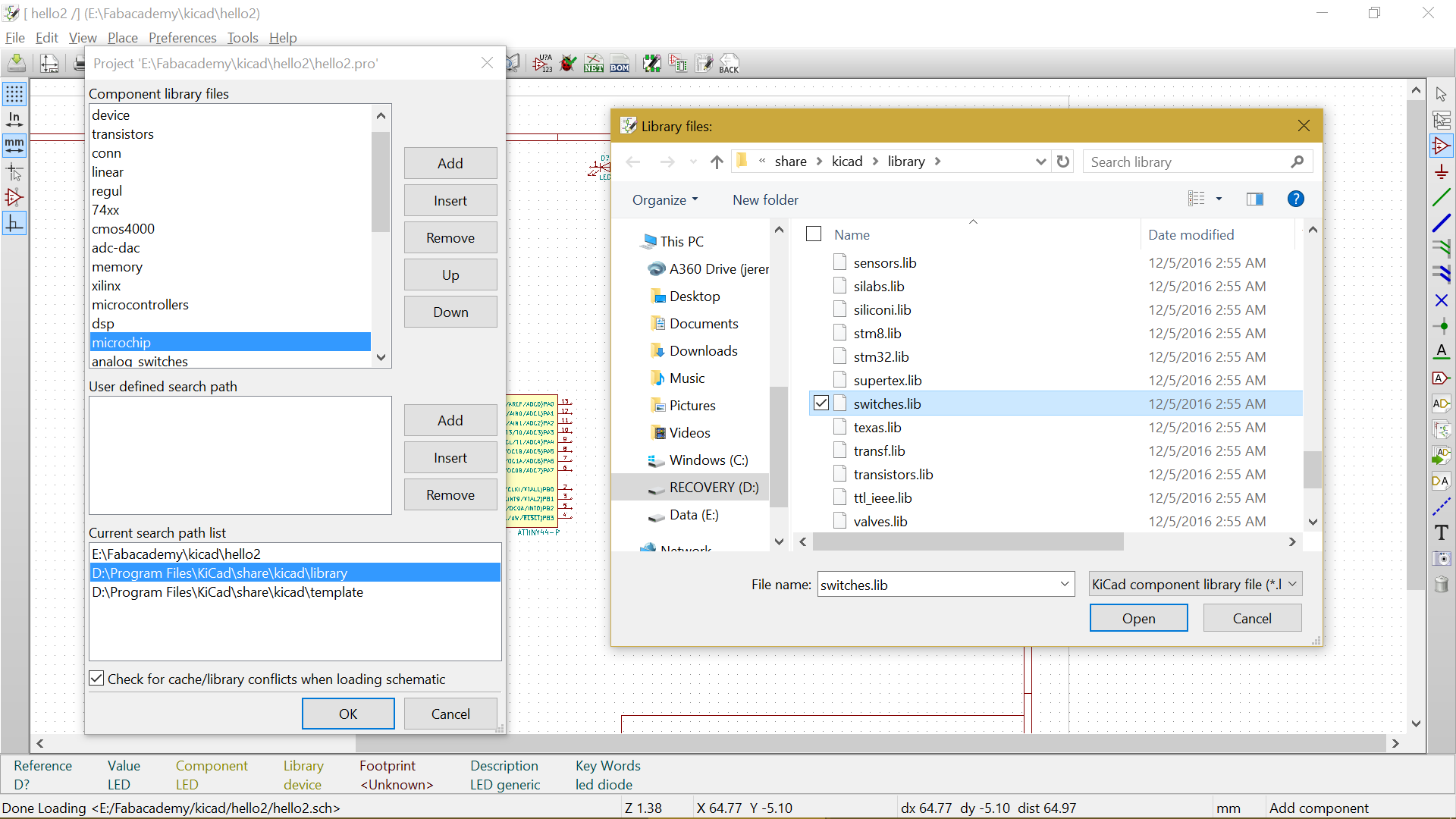The height and width of the screenshot is (819, 1456).
Task: Toggle the grid visibility icon
Action: pyautogui.click(x=14, y=94)
